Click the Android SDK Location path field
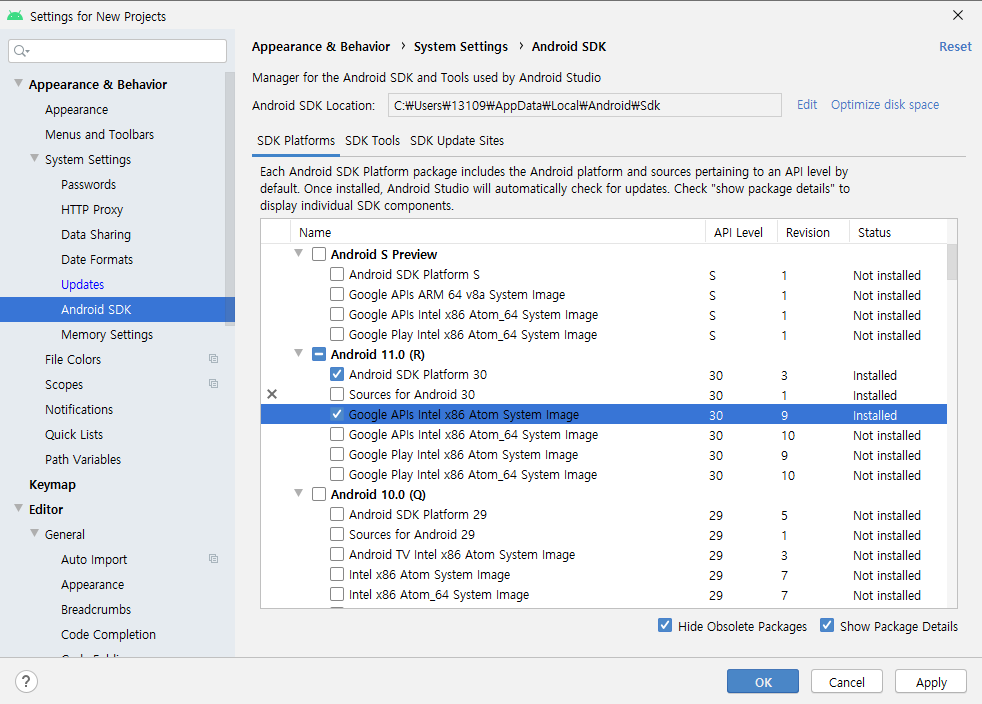The width and height of the screenshot is (982, 704). [x=585, y=105]
